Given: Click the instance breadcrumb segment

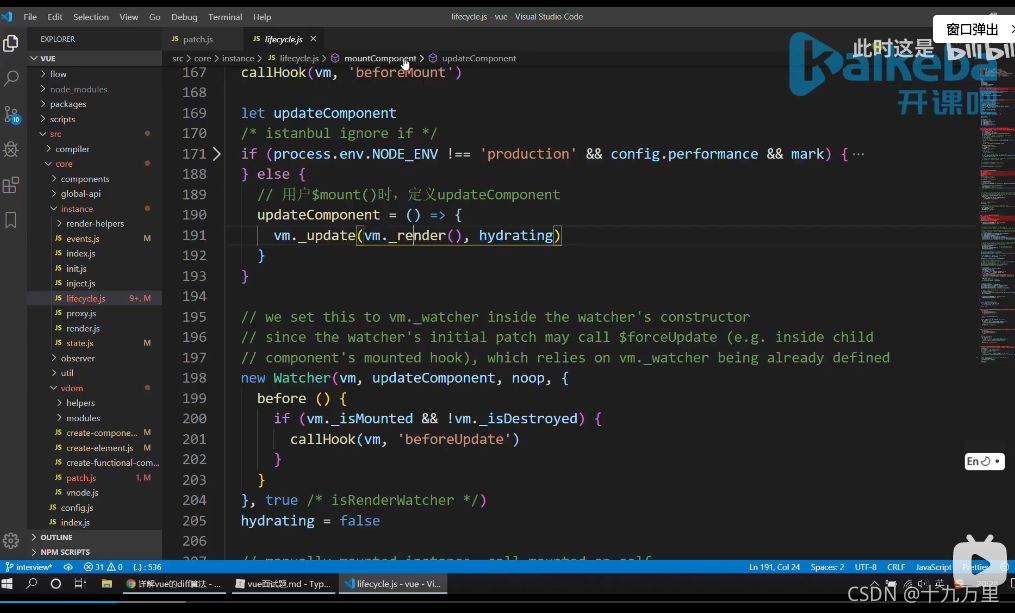Looking at the screenshot, I should pos(238,58).
